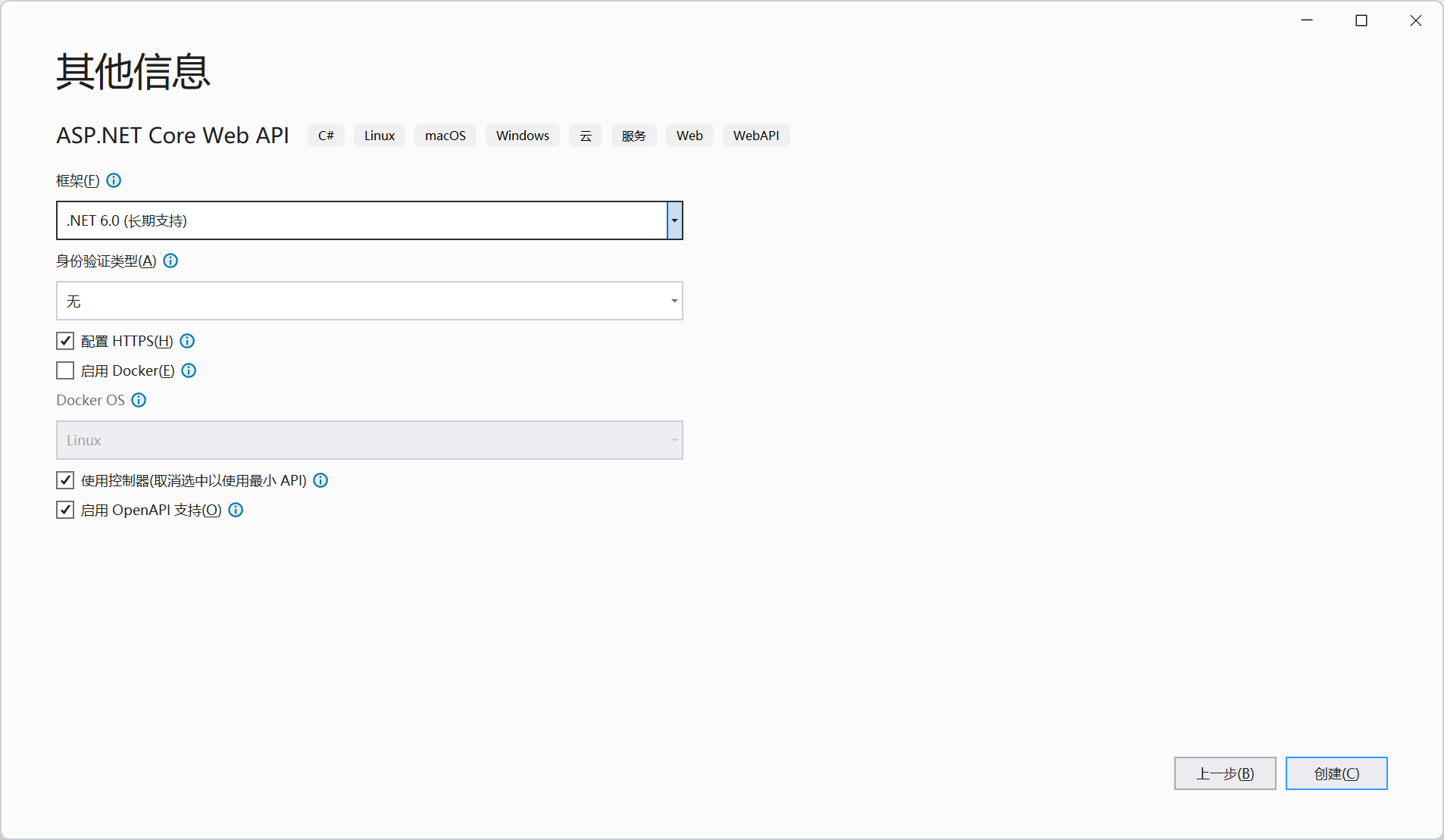Click the 服务 tag

click(634, 136)
